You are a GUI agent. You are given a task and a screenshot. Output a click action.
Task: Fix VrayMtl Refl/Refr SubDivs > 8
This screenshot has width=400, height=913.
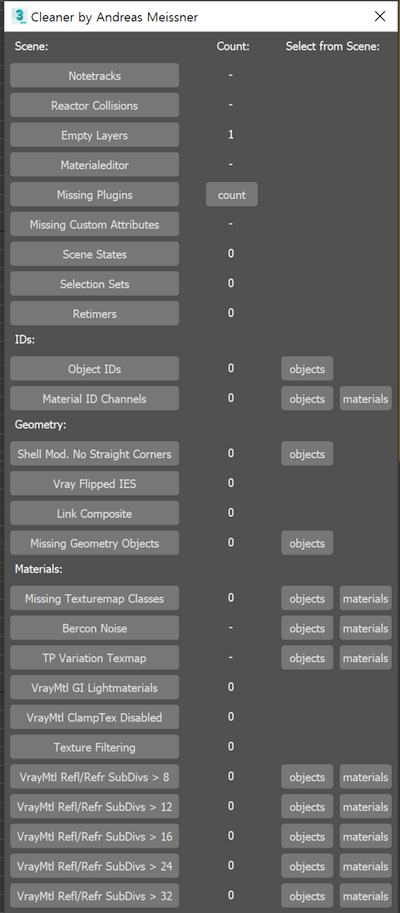click(x=94, y=776)
